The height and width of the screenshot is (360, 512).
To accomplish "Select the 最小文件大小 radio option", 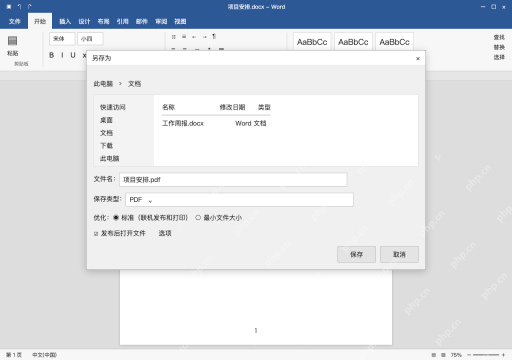I will tap(198, 218).
